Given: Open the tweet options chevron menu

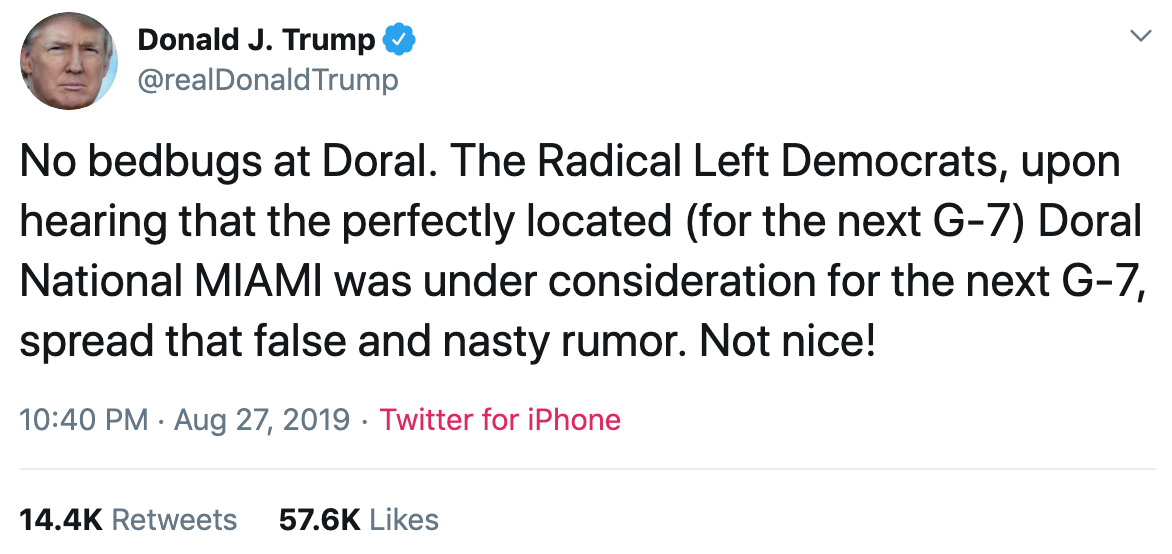Looking at the screenshot, I should 1138,36.
